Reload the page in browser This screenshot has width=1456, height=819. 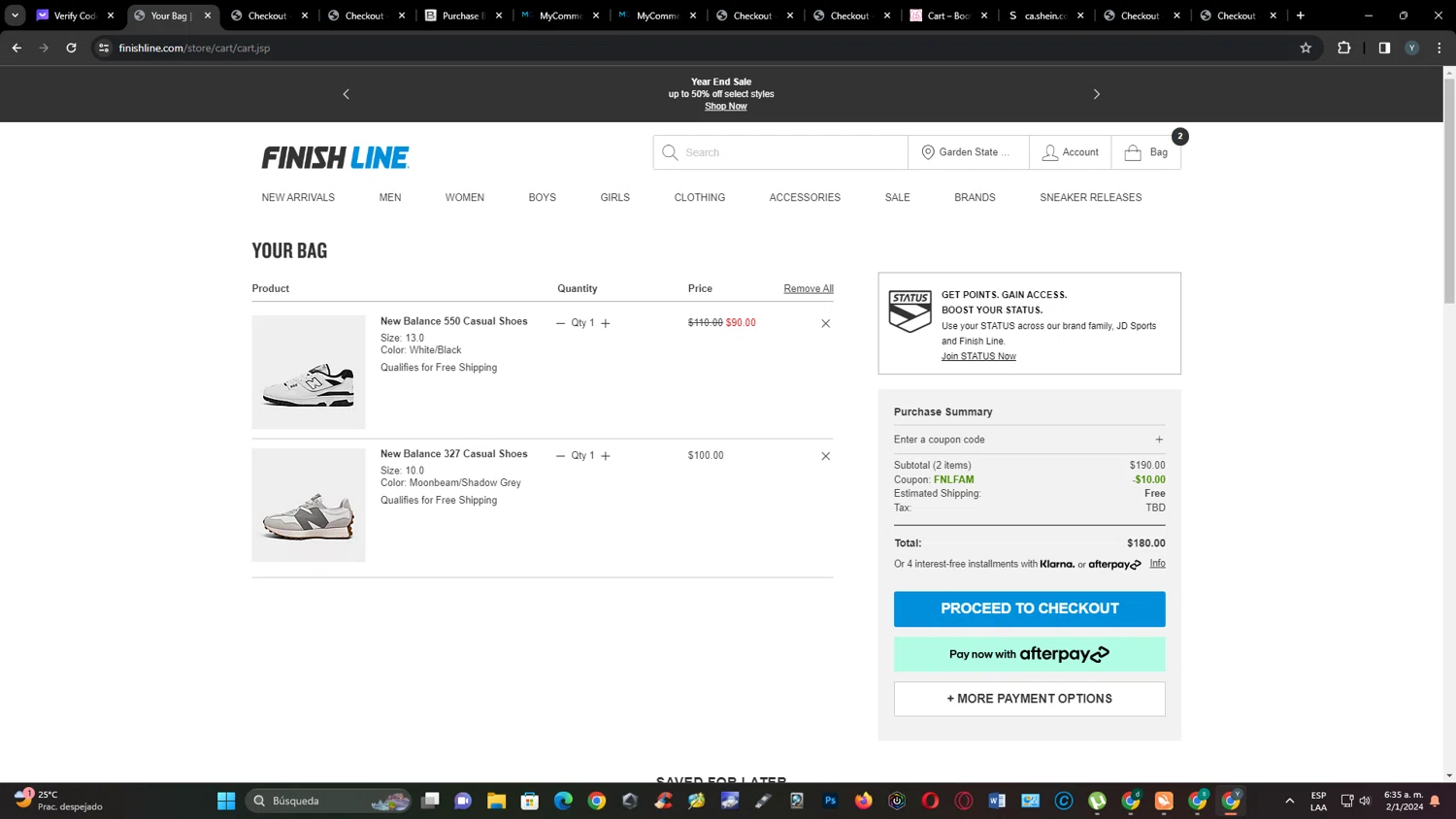click(71, 48)
